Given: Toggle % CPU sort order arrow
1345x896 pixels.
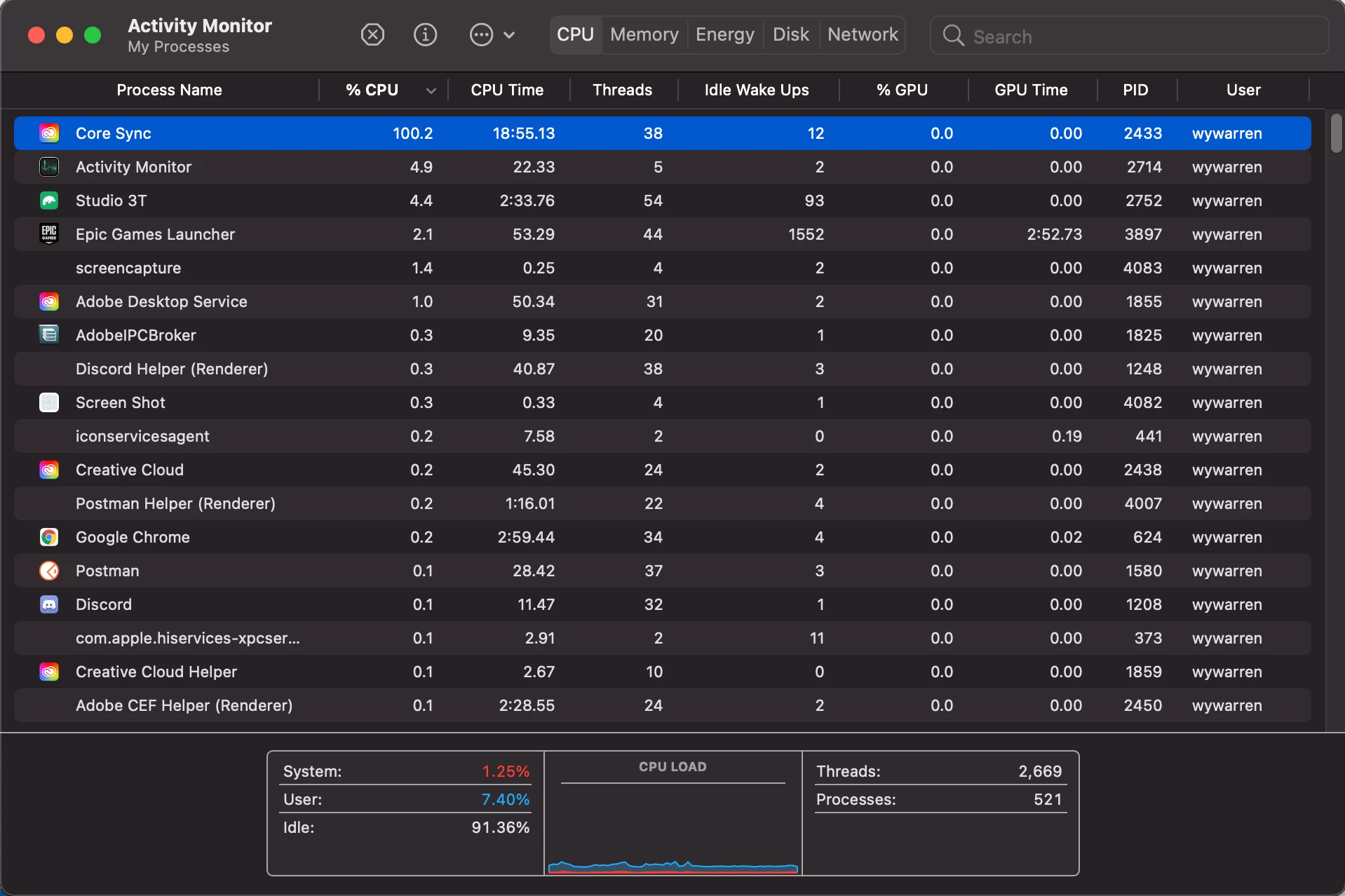Looking at the screenshot, I should click(431, 90).
